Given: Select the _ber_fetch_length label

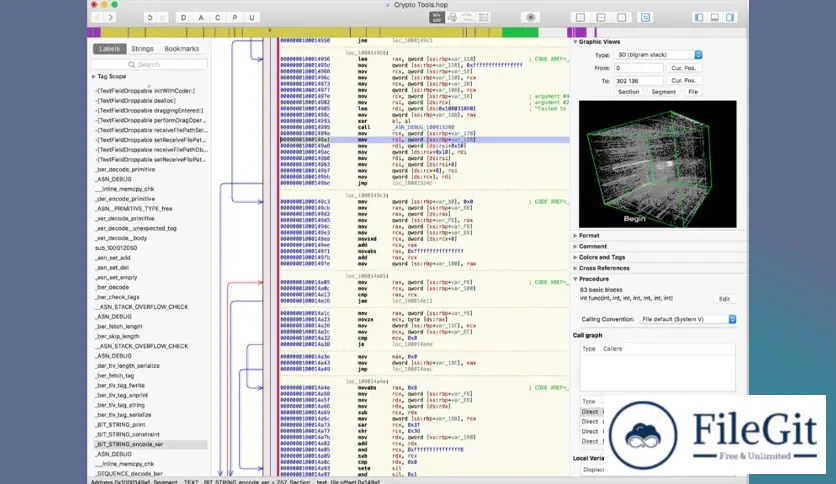Looking at the screenshot, I should click(x=118, y=326).
